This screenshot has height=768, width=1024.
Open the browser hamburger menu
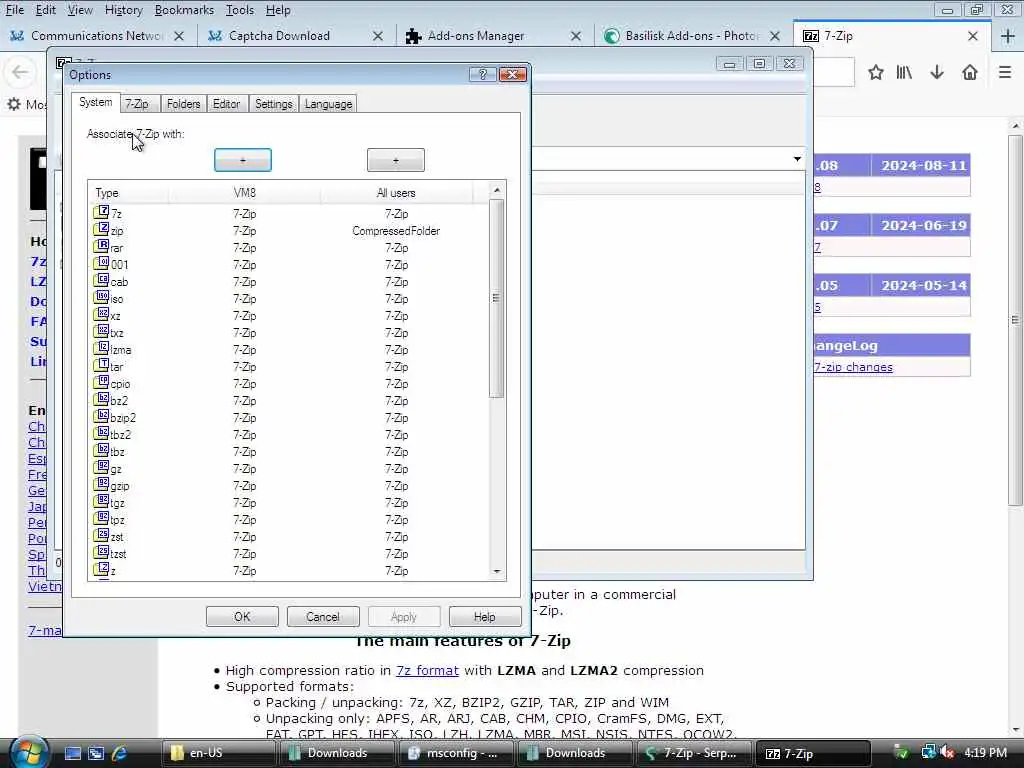coord(1005,72)
